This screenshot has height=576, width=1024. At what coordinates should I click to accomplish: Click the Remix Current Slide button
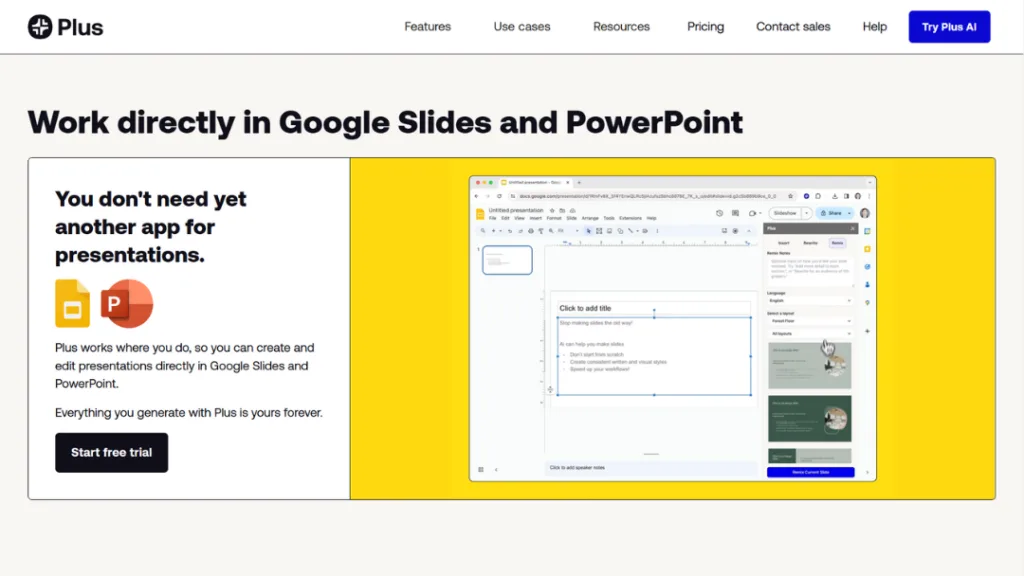(x=810, y=472)
